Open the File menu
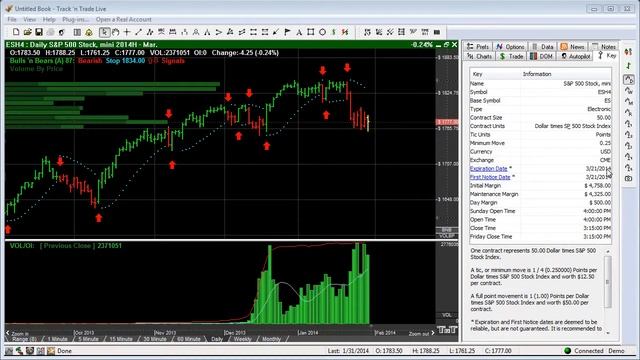Image resolution: width=640 pixels, height=360 pixels. click(12, 20)
